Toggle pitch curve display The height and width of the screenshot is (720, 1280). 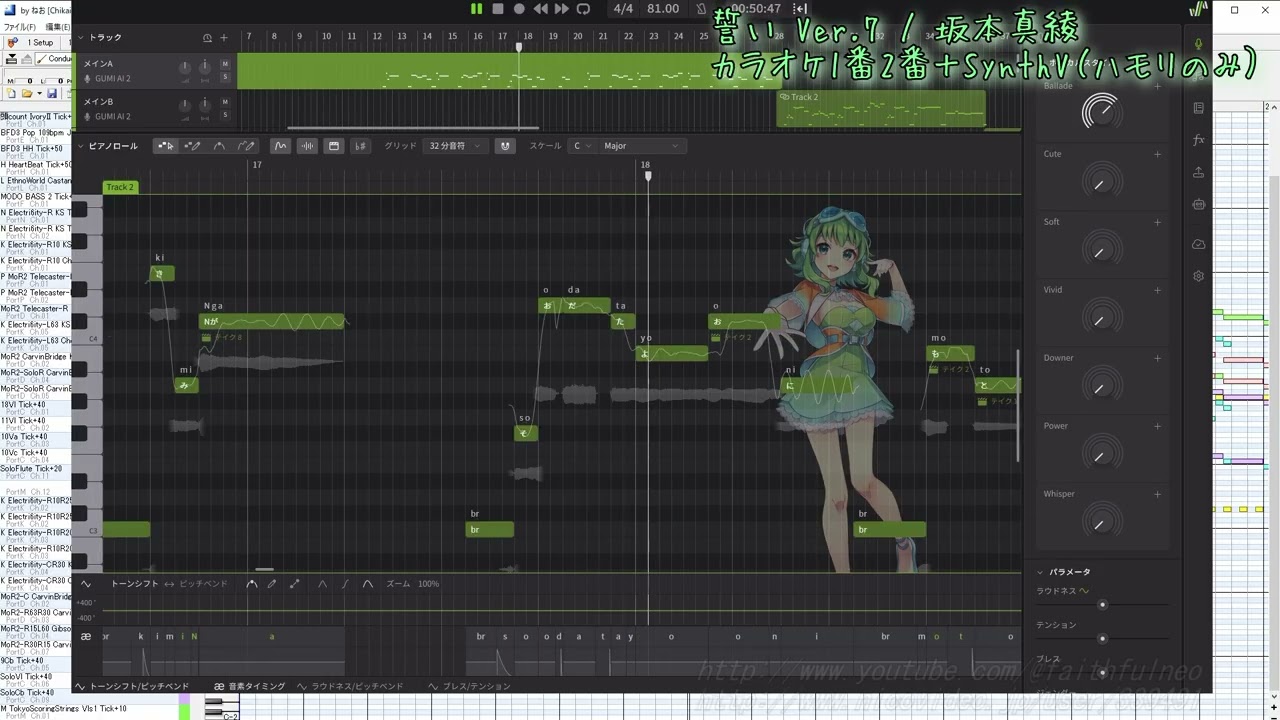[x=280, y=146]
